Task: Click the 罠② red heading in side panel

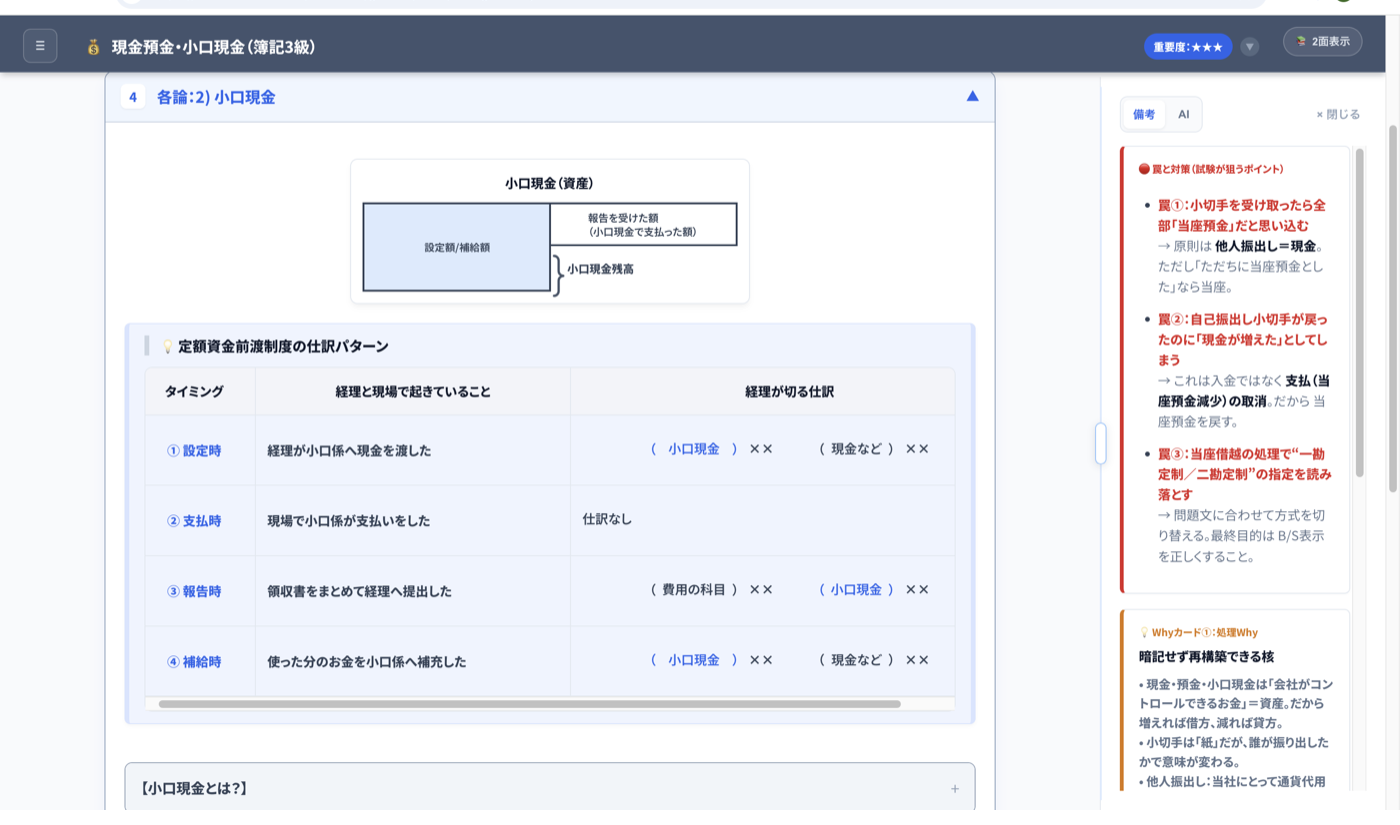Action: 1243,340
